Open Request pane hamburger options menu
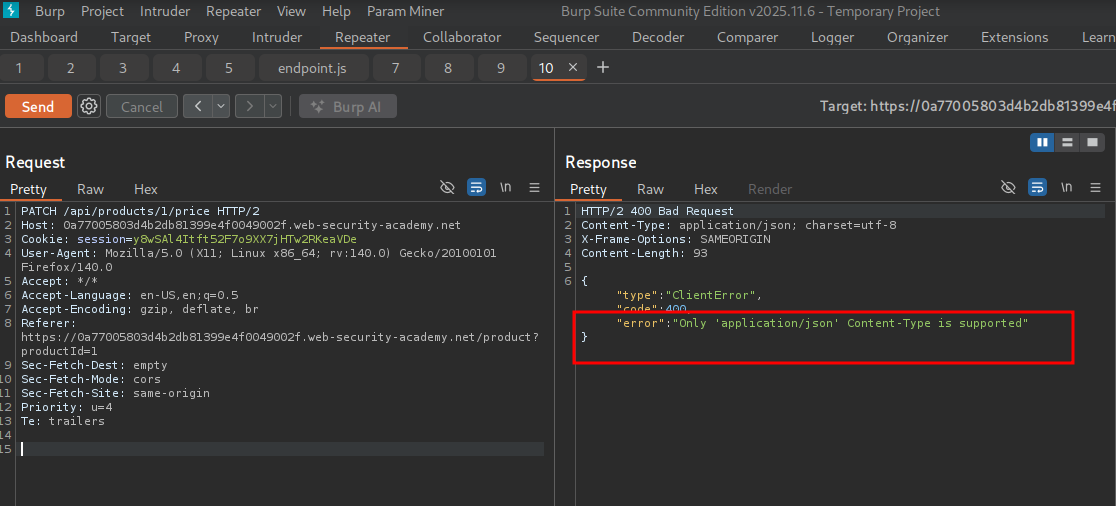Image resolution: width=1116 pixels, height=506 pixels. pos(535,188)
